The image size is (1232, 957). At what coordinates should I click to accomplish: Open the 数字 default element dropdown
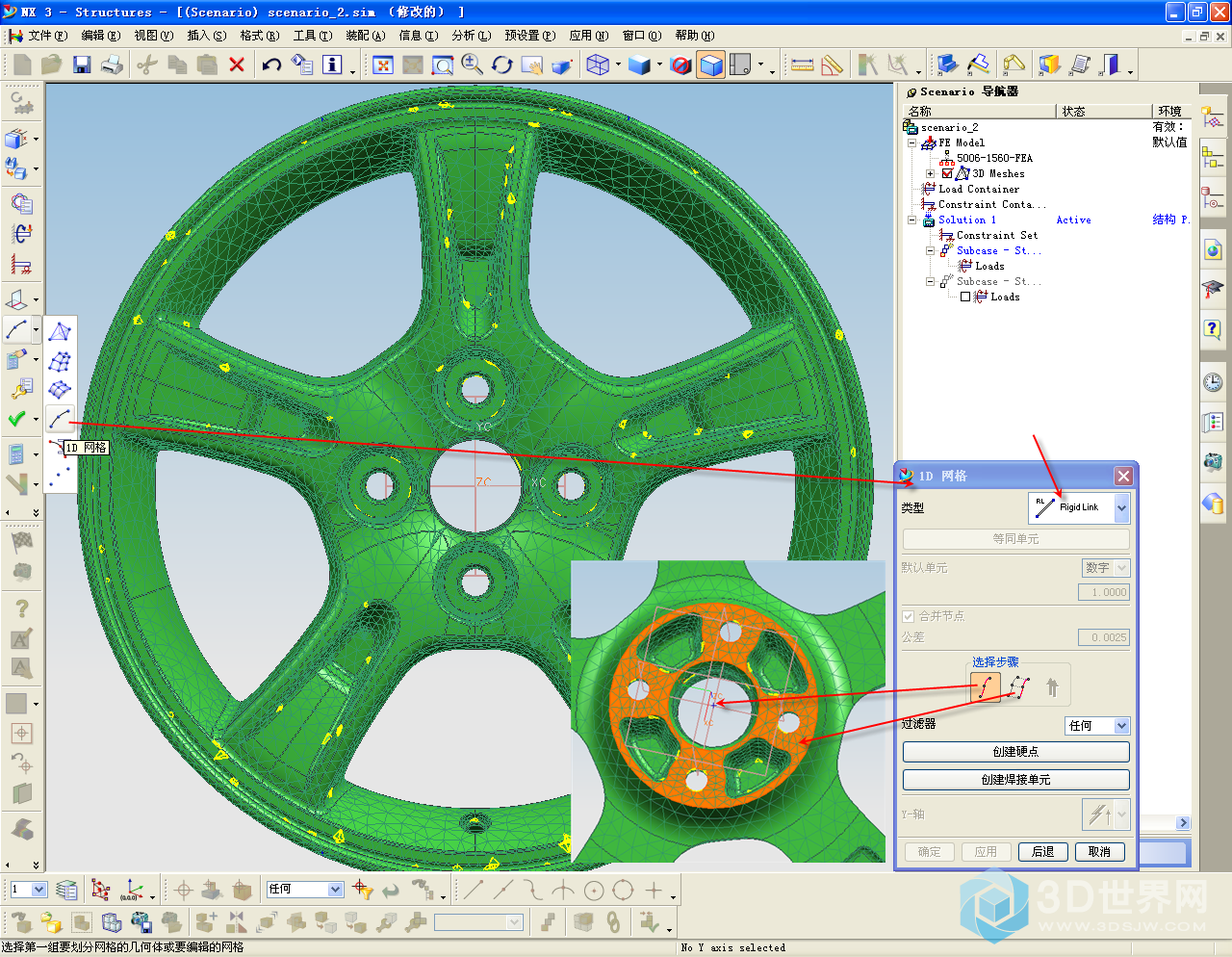tap(1121, 568)
